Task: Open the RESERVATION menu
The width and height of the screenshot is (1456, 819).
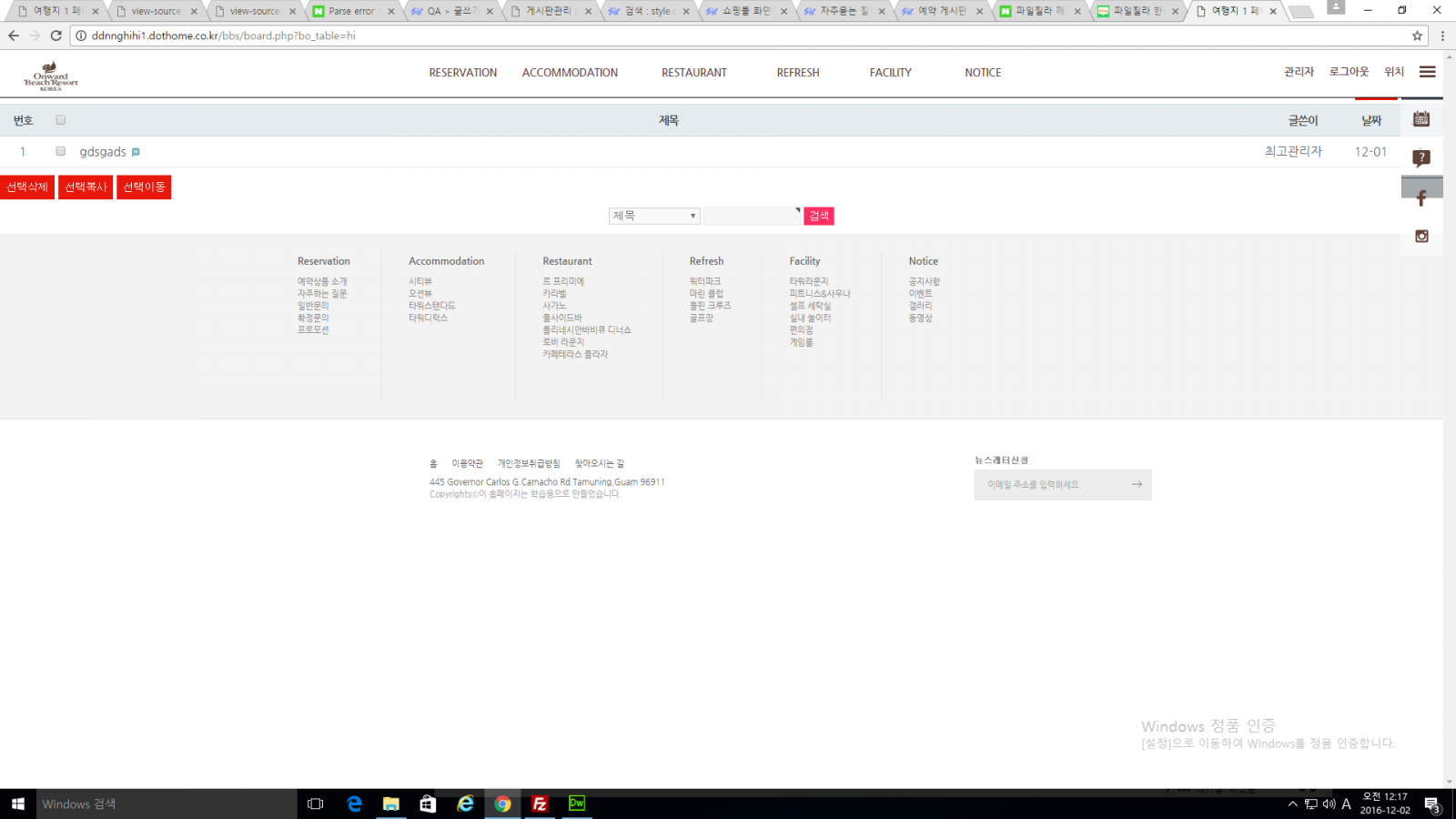Action: pos(463,73)
